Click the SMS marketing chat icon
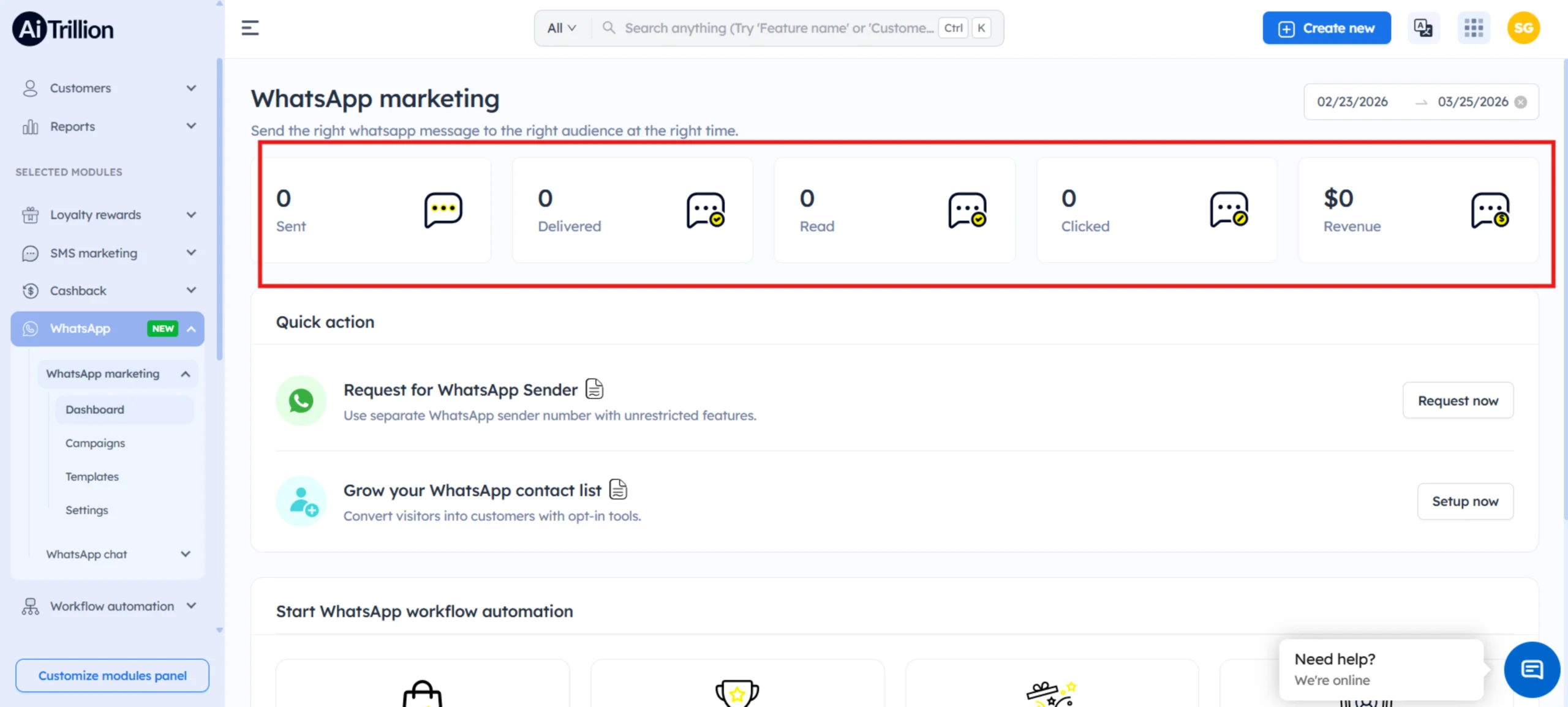The image size is (1568, 707). 29,253
